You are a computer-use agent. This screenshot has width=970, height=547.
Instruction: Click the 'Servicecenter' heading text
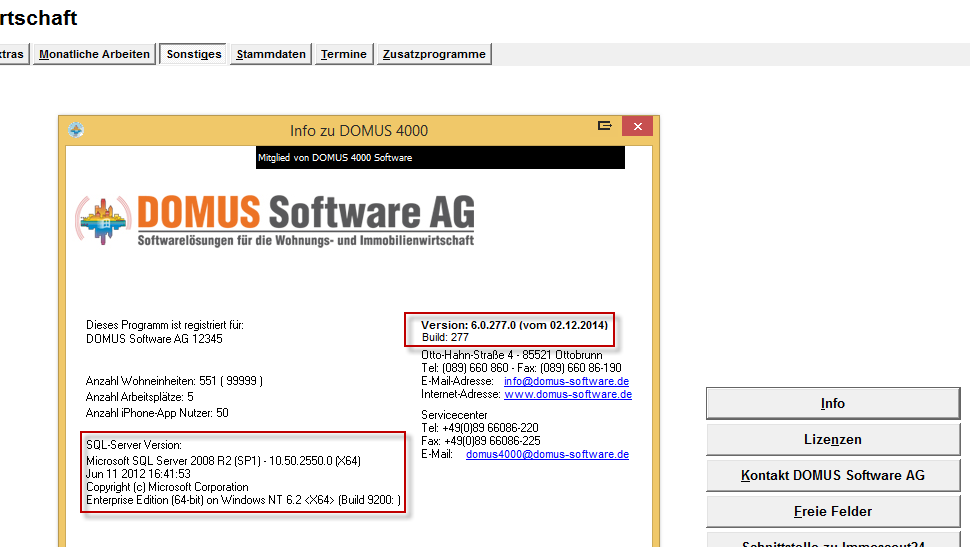click(x=454, y=415)
